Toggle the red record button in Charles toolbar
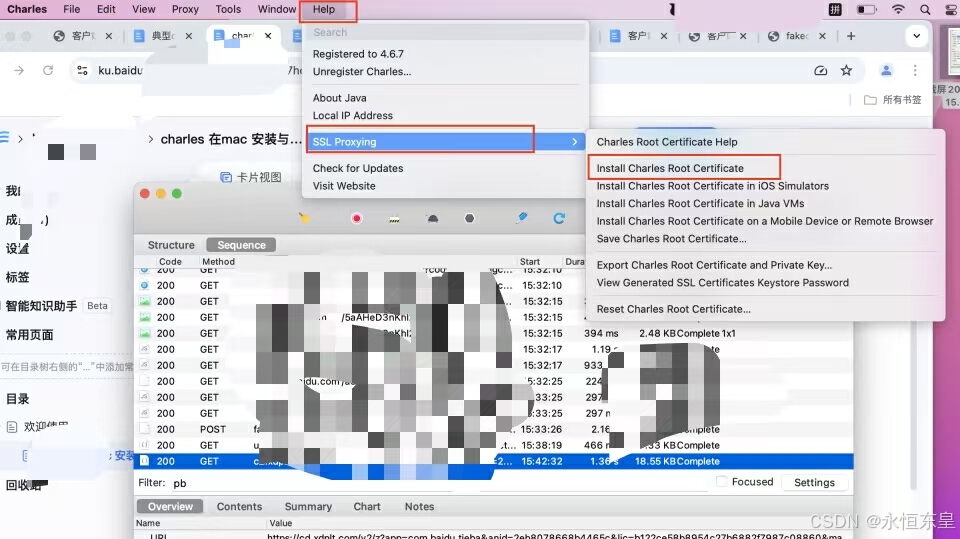This screenshot has height=539, width=960. (x=357, y=218)
